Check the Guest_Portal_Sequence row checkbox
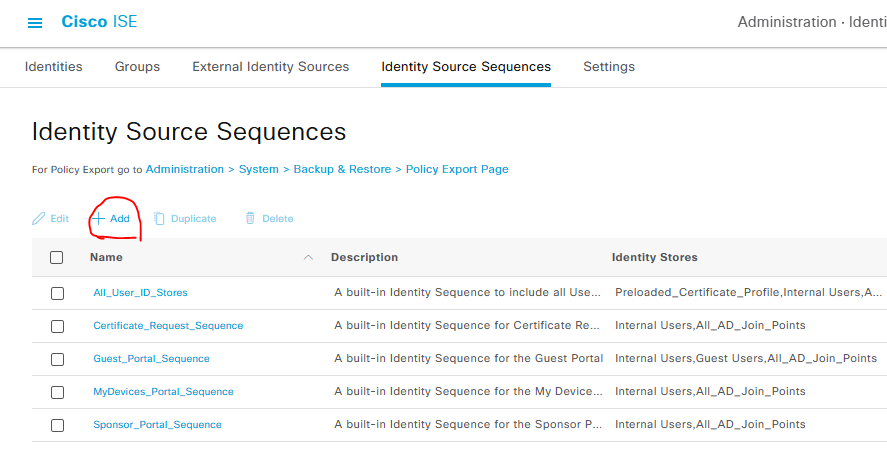 click(x=57, y=359)
